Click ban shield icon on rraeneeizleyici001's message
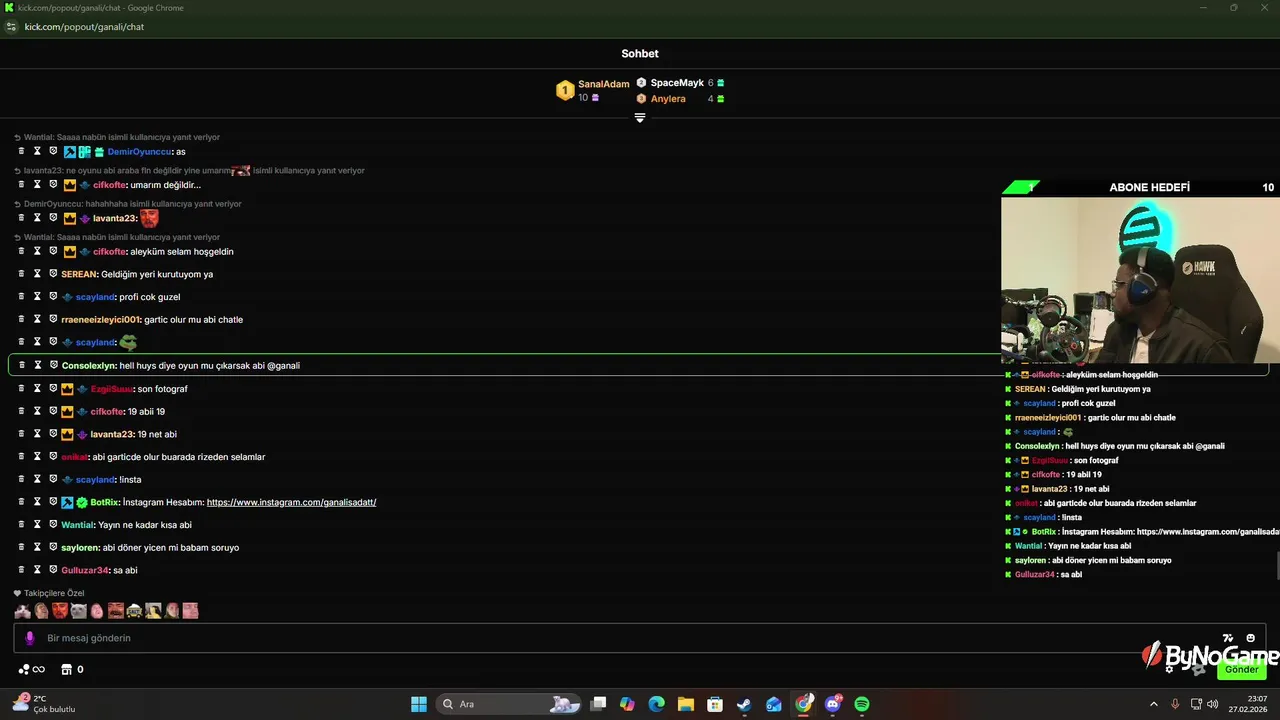This screenshot has width=1280, height=720. pyautogui.click(x=53, y=319)
